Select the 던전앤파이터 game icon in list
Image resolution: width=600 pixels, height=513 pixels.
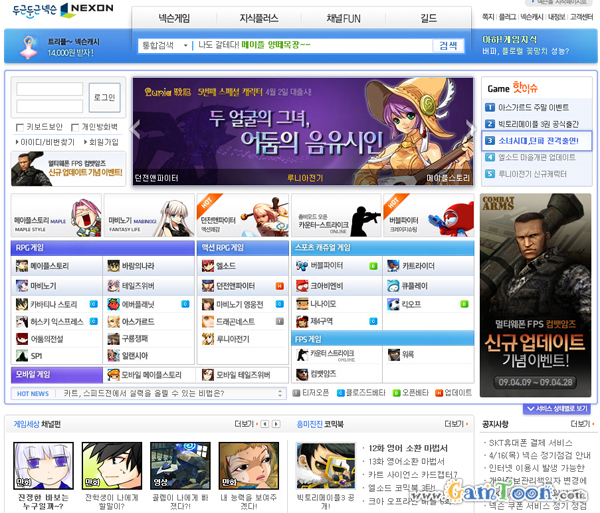(x=208, y=285)
